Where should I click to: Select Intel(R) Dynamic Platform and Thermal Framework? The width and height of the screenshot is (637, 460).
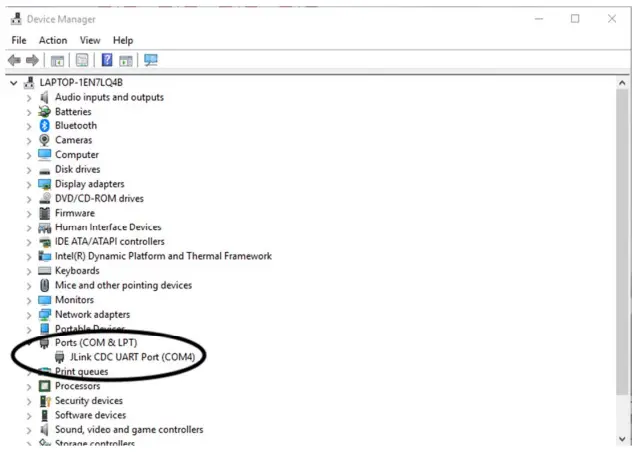point(163,256)
